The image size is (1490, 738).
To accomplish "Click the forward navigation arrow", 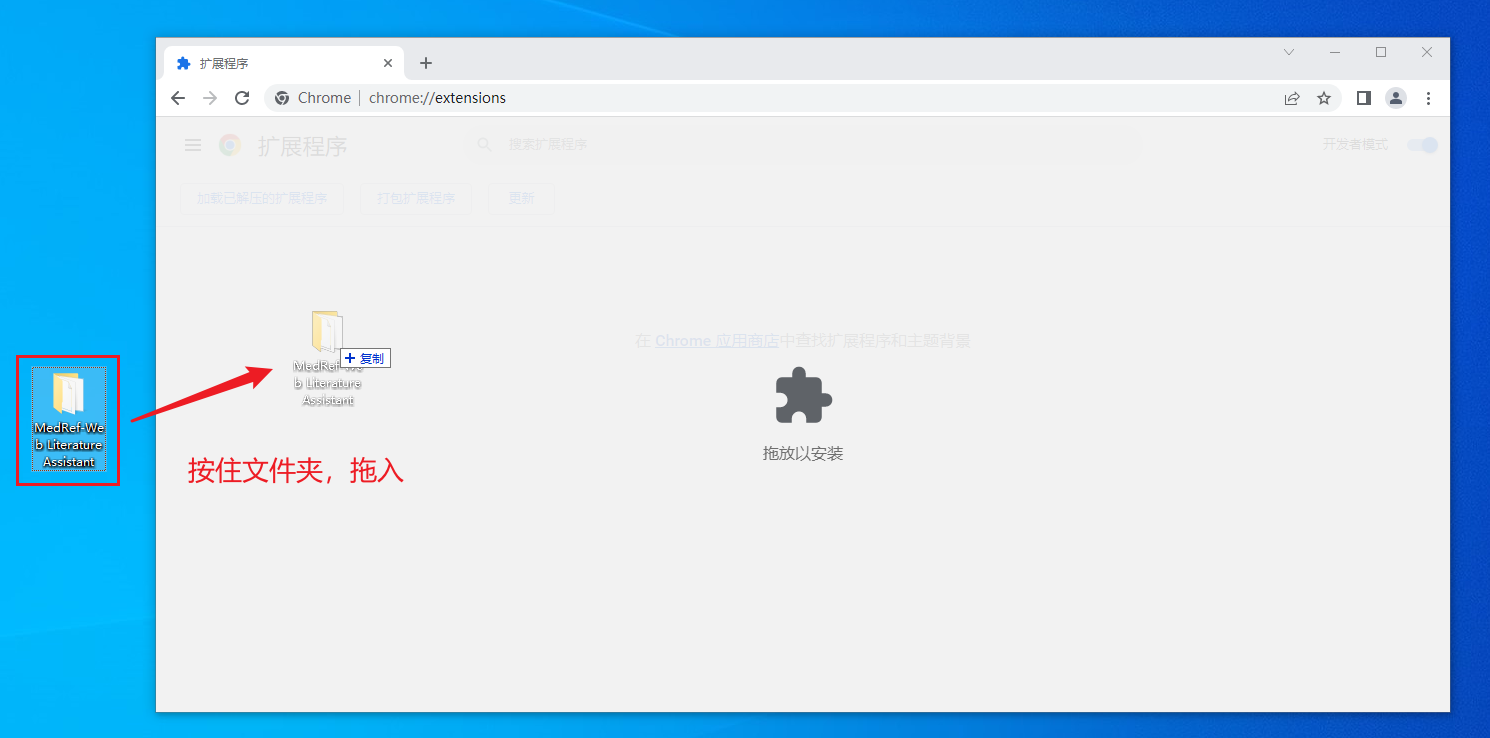I will (210, 98).
